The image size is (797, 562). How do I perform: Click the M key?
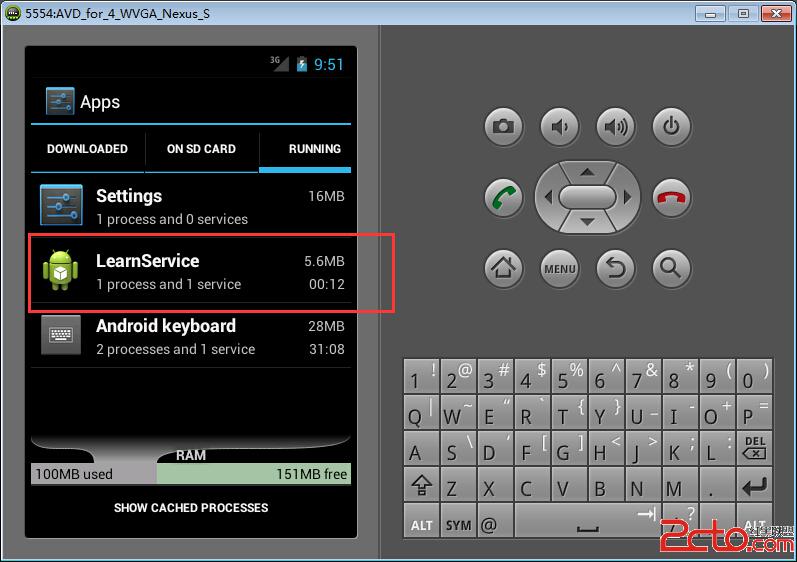tap(680, 484)
